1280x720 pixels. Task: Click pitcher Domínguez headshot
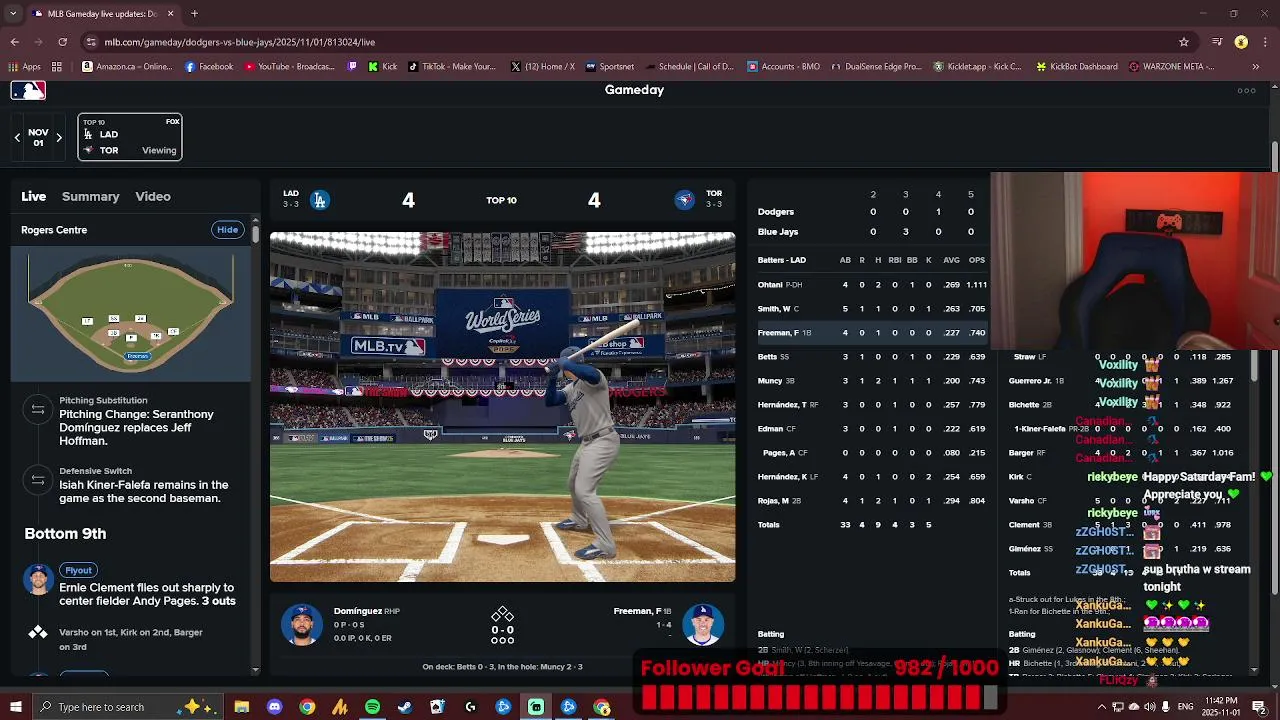(301, 625)
